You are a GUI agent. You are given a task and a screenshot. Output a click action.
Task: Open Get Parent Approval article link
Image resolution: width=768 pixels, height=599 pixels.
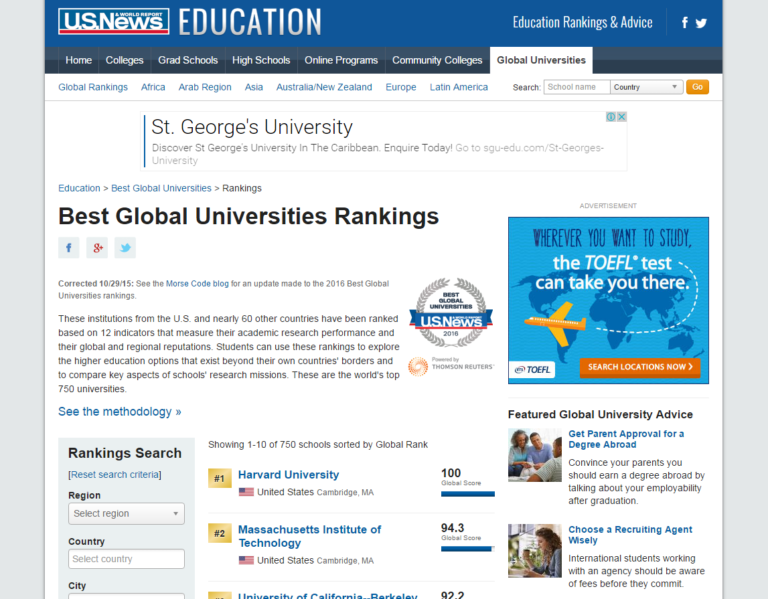(x=626, y=439)
